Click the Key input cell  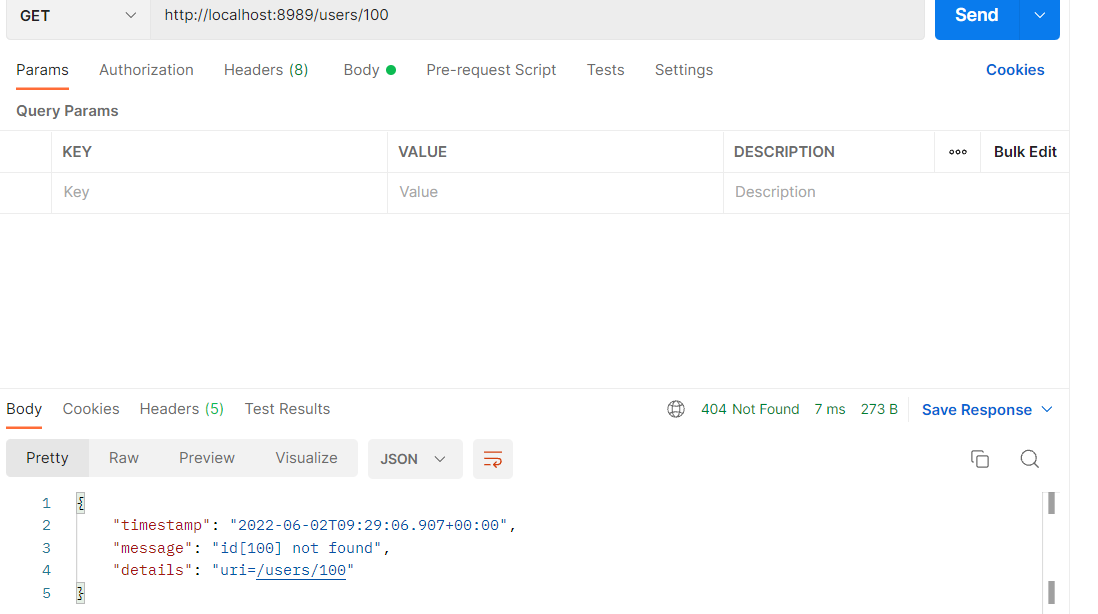click(x=219, y=193)
